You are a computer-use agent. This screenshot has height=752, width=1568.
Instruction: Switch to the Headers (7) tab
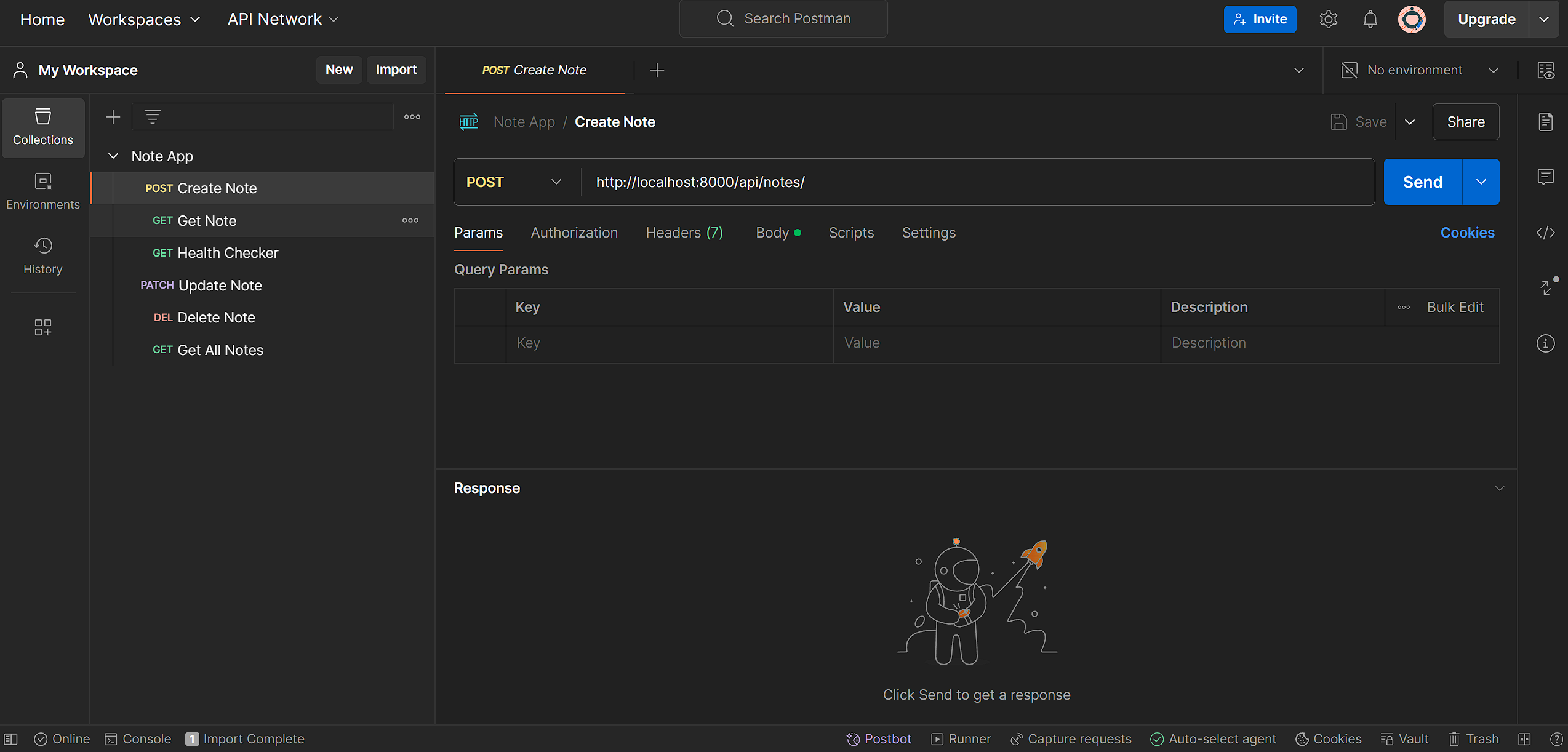tap(684, 233)
